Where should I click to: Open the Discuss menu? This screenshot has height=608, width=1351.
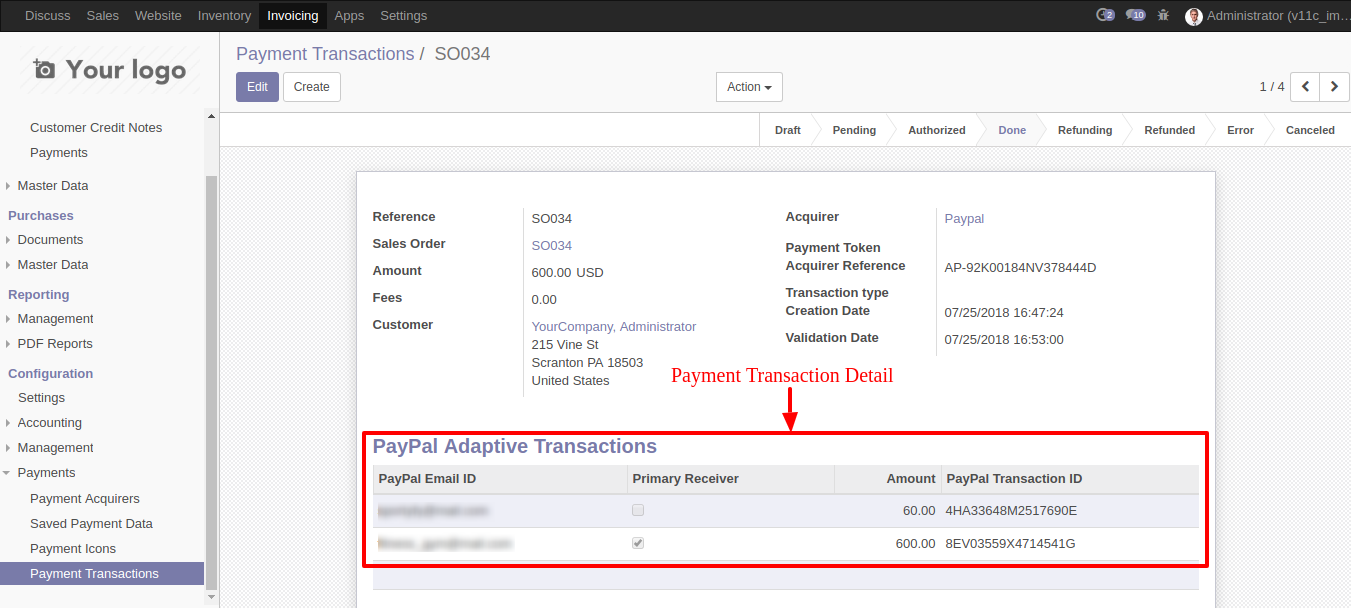47,15
